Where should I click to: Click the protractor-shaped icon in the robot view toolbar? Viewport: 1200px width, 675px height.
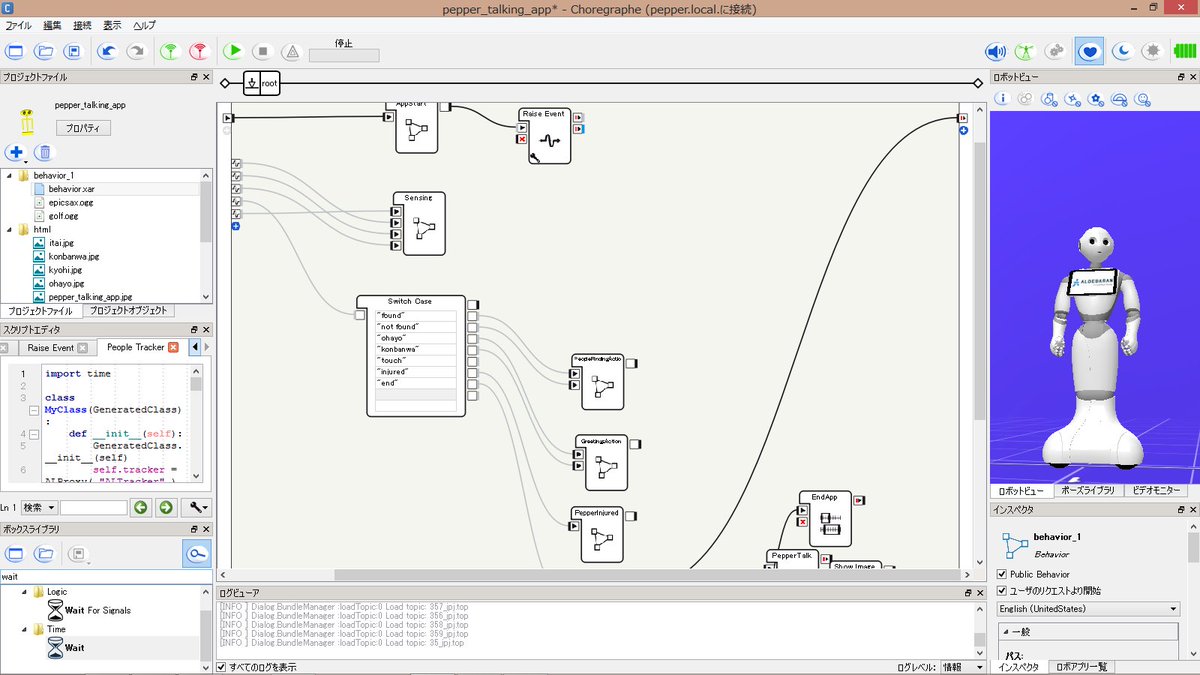click(1120, 99)
